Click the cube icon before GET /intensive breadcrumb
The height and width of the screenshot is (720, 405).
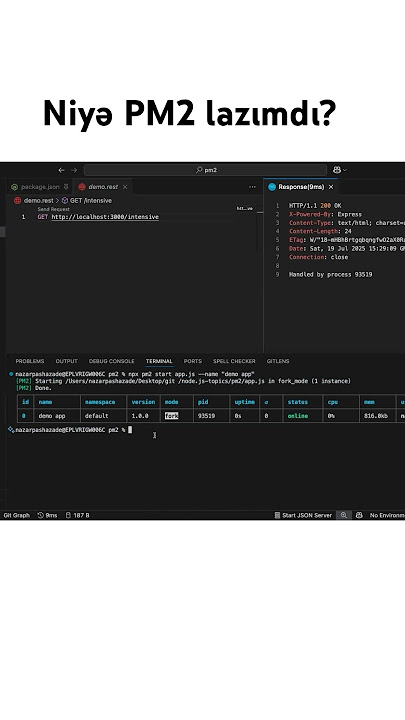(65, 201)
